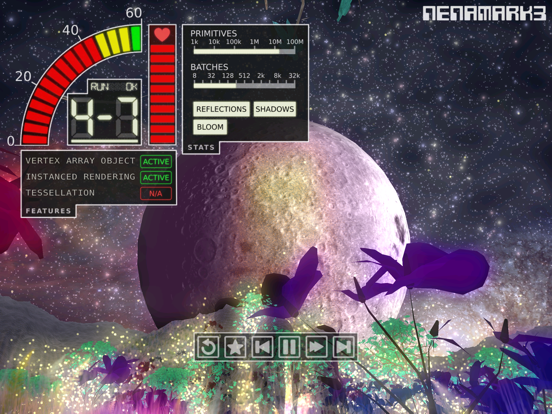The width and height of the screenshot is (552, 414).
Task: Click the 100M mark on the primitives scale
Action: pyautogui.click(x=295, y=42)
